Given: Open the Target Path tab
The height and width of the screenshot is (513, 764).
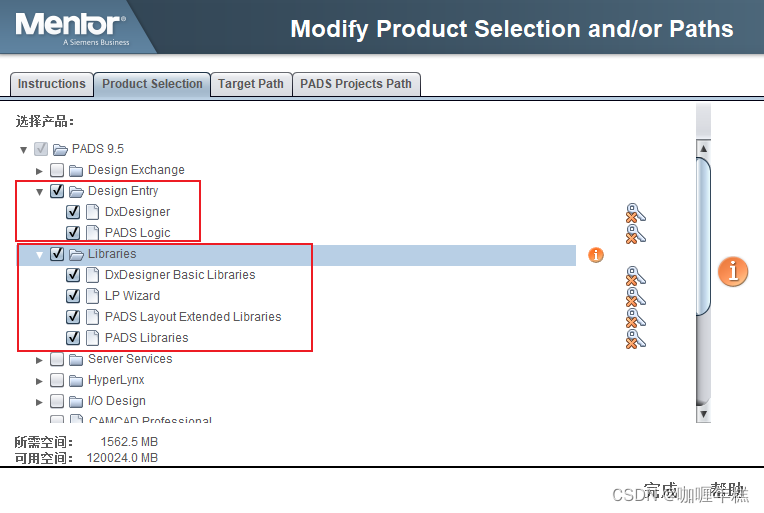Looking at the screenshot, I should [251, 84].
